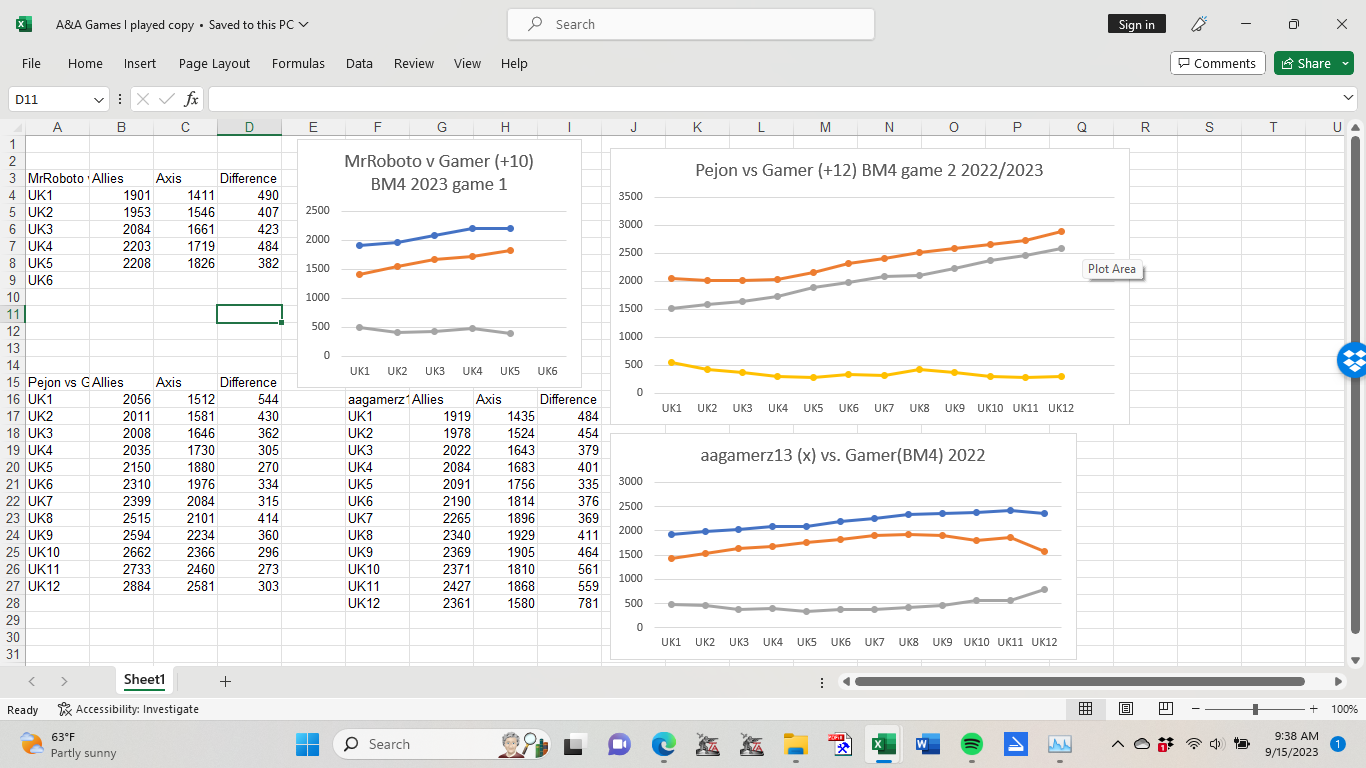Image resolution: width=1366 pixels, height=768 pixels.
Task: Click formula bar options dots
Action: [x=120, y=99]
